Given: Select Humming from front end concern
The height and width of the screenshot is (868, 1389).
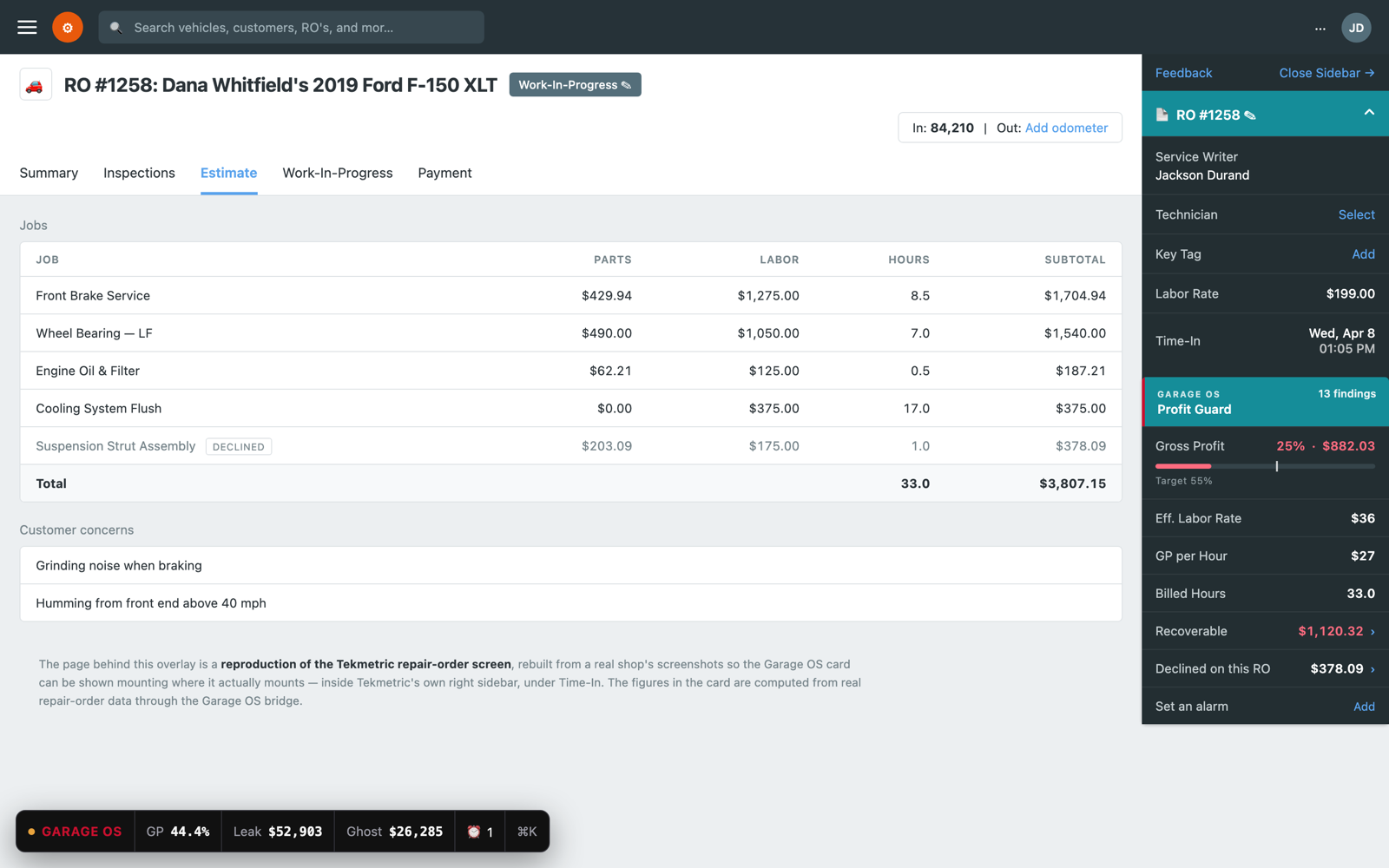Looking at the screenshot, I should [570, 603].
